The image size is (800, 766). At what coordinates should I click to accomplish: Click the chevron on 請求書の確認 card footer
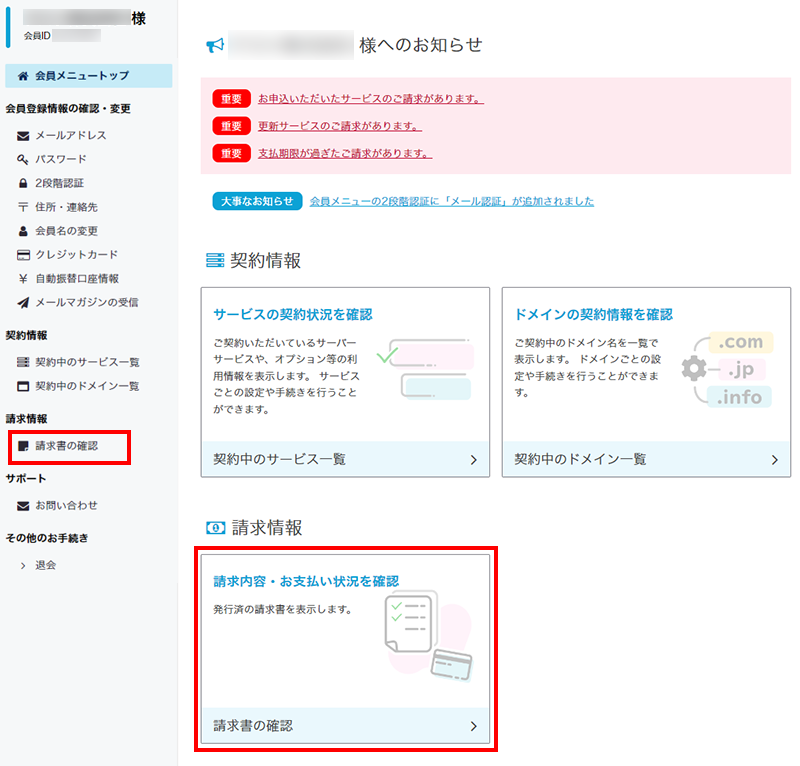tap(473, 727)
